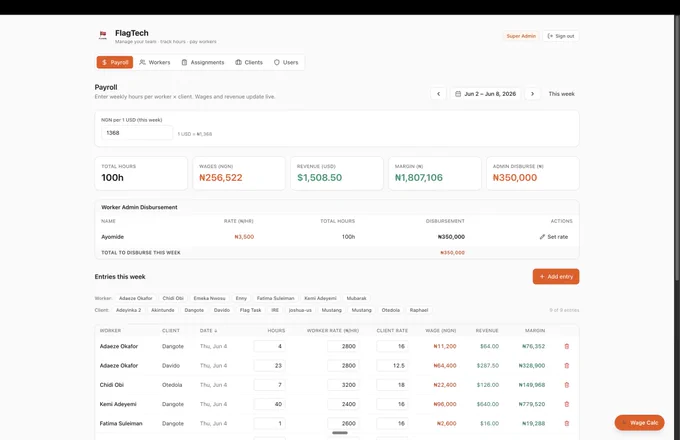Filter by worker Emeka Nwosu chip
680x440 pixels.
(x=209, y=298)
